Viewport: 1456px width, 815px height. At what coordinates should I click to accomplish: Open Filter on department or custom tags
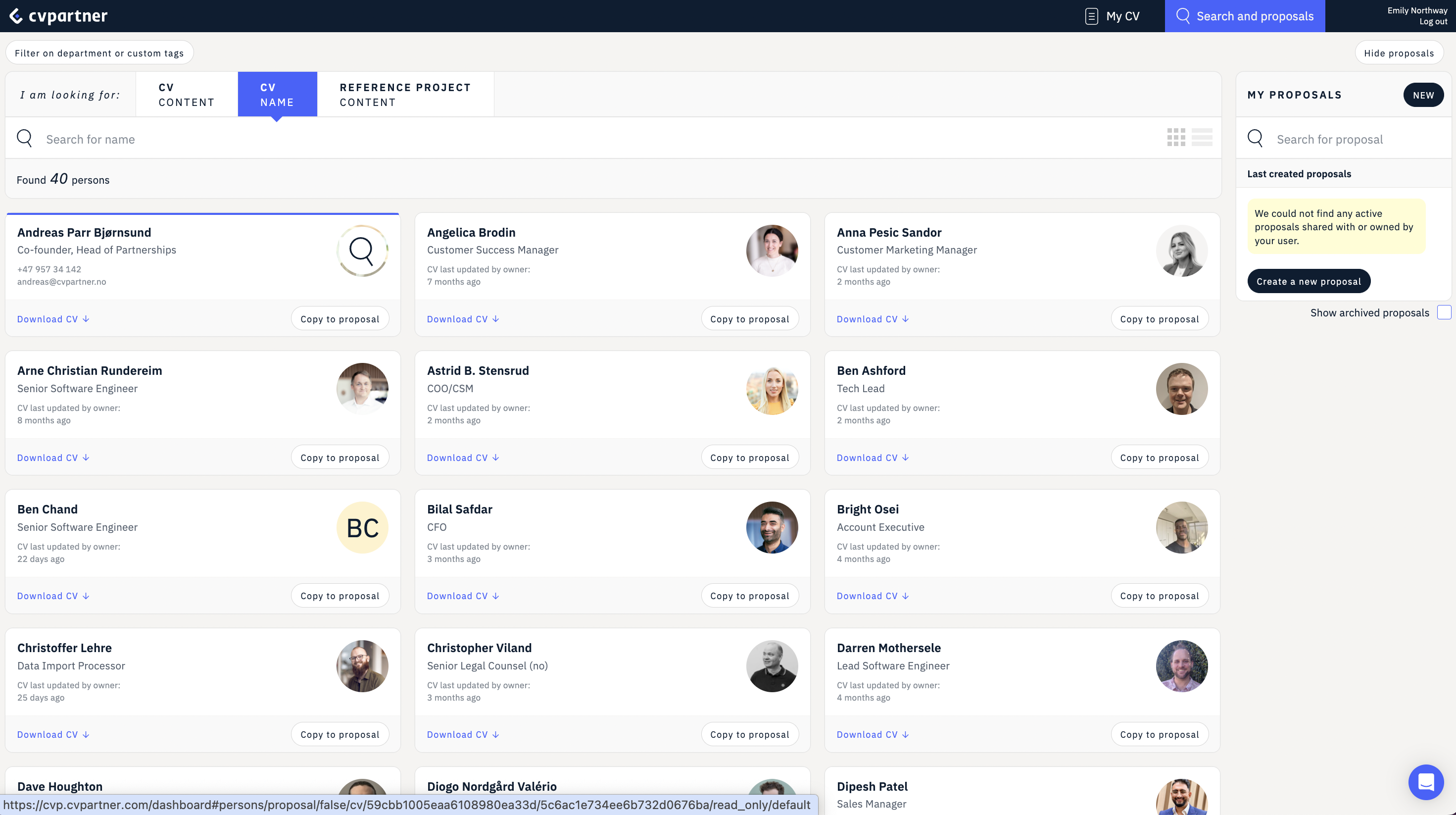pyautogui.click(x=99, y=52)
